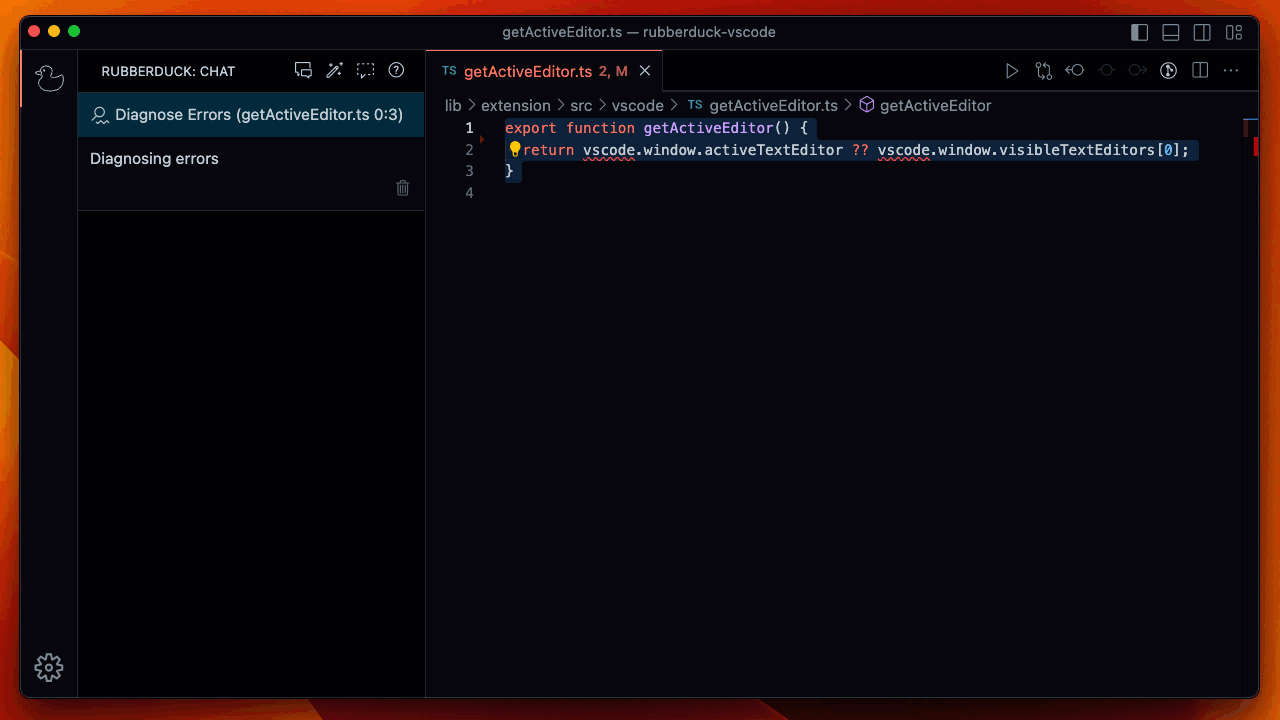Start a new chat in Rubberduck panel

(x=303, y=70)
